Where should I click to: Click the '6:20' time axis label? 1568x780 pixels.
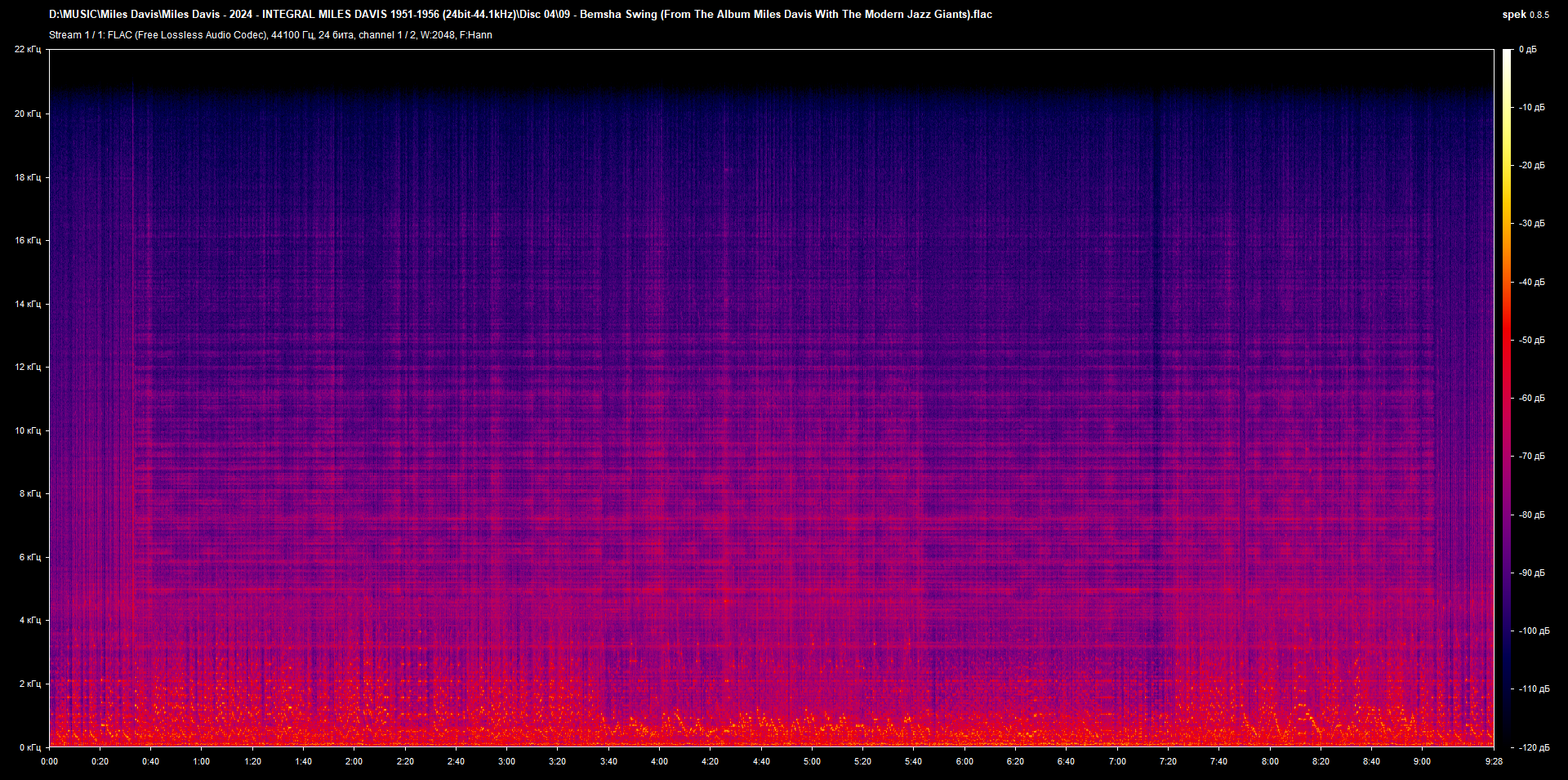[x=1015, y=761]
